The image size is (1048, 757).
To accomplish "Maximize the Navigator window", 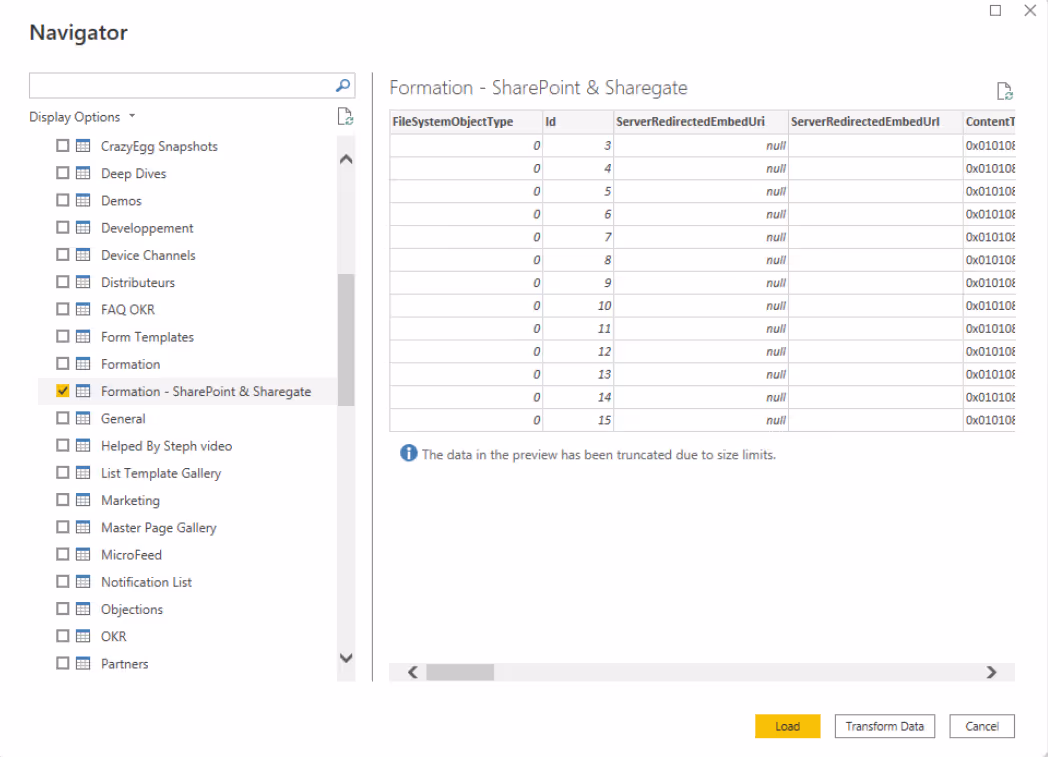I will coord(995,10).
